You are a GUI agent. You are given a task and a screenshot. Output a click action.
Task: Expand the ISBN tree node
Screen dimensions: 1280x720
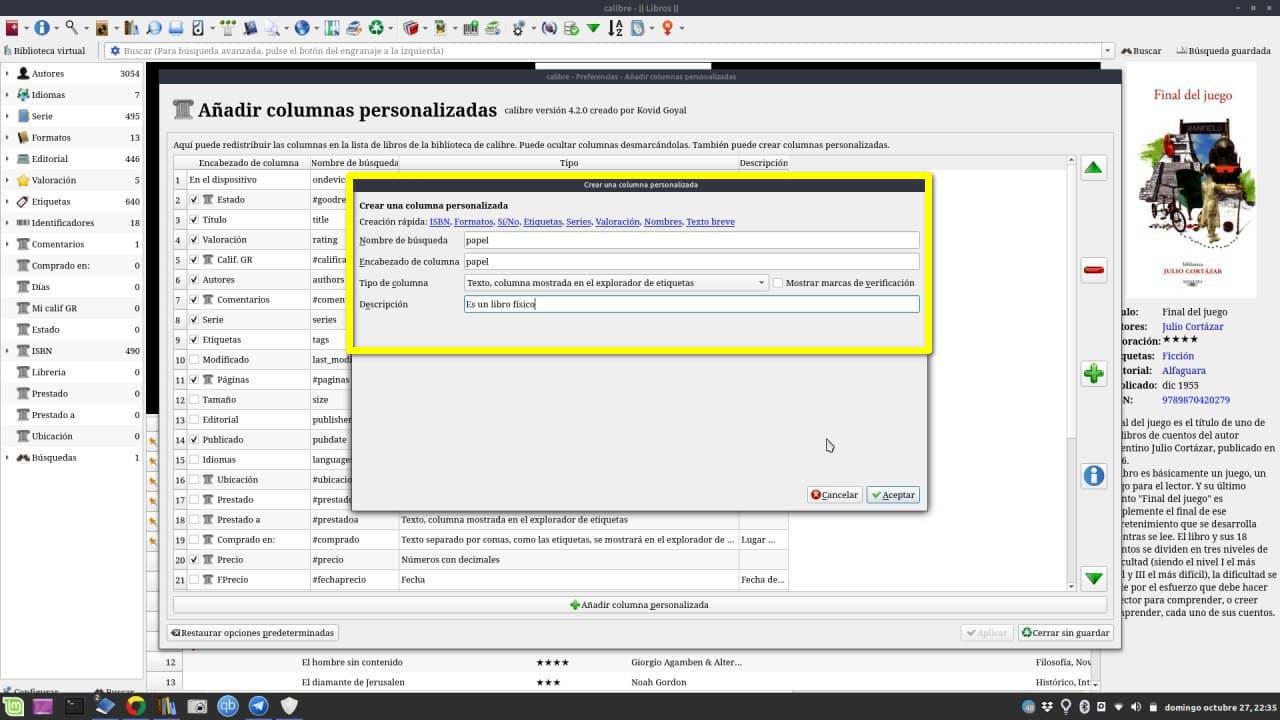point(7,351)
